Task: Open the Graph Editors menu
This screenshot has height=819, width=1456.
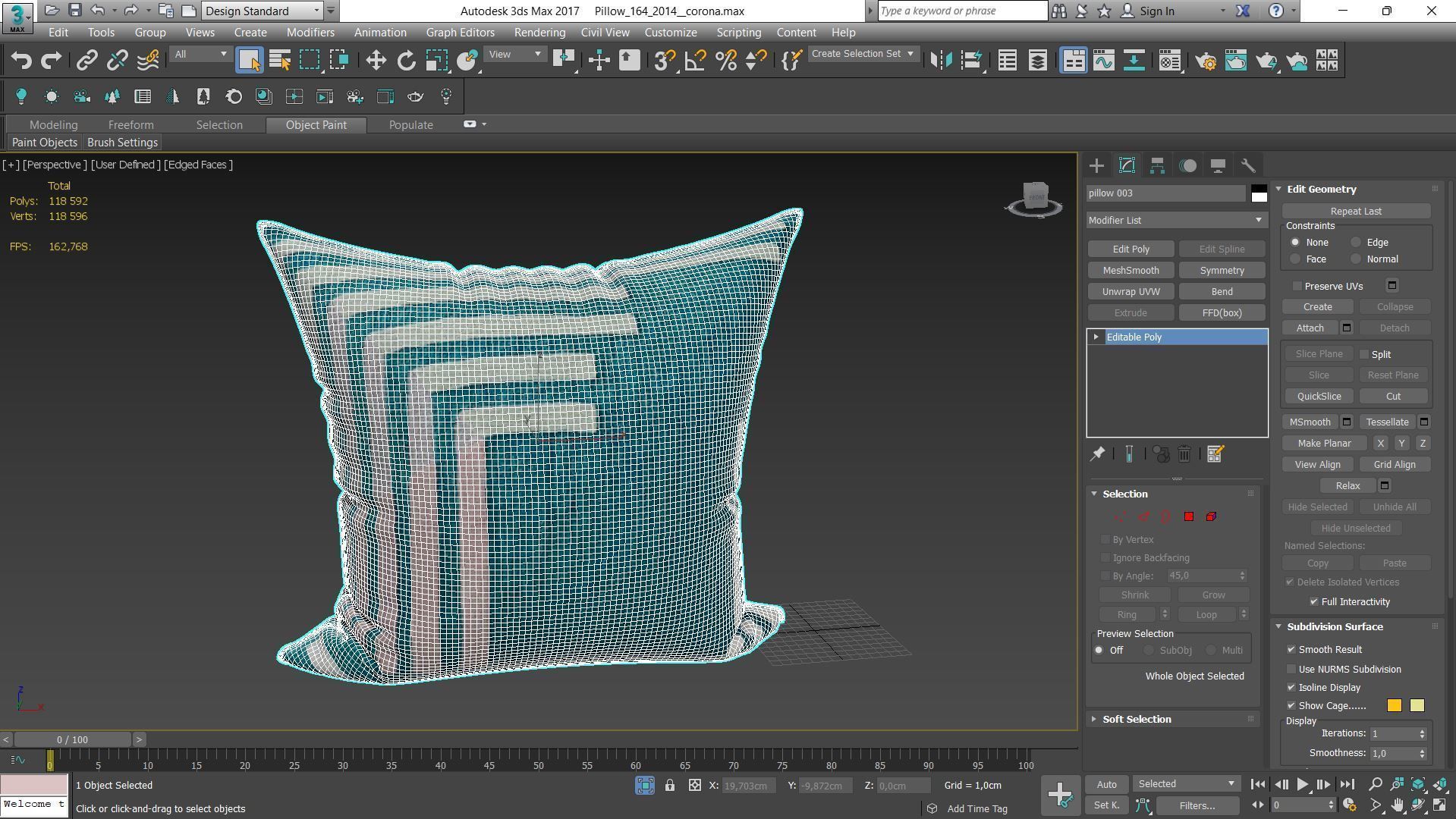Action: click(x=460, y=33)
